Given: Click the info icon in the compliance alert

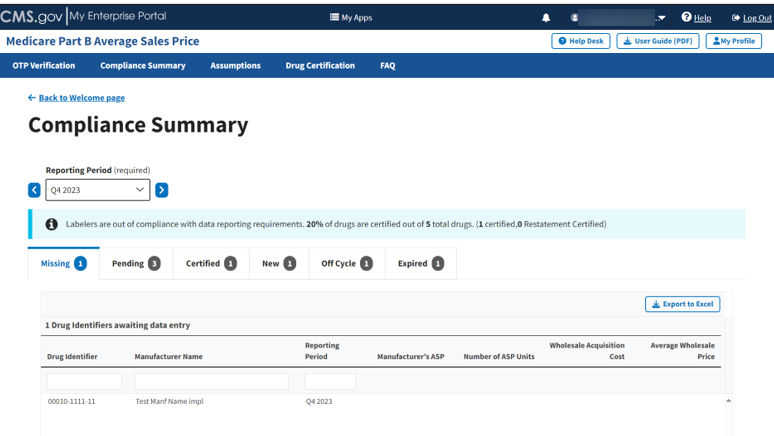Looking at the screenshot, I should tap(51, 224).
